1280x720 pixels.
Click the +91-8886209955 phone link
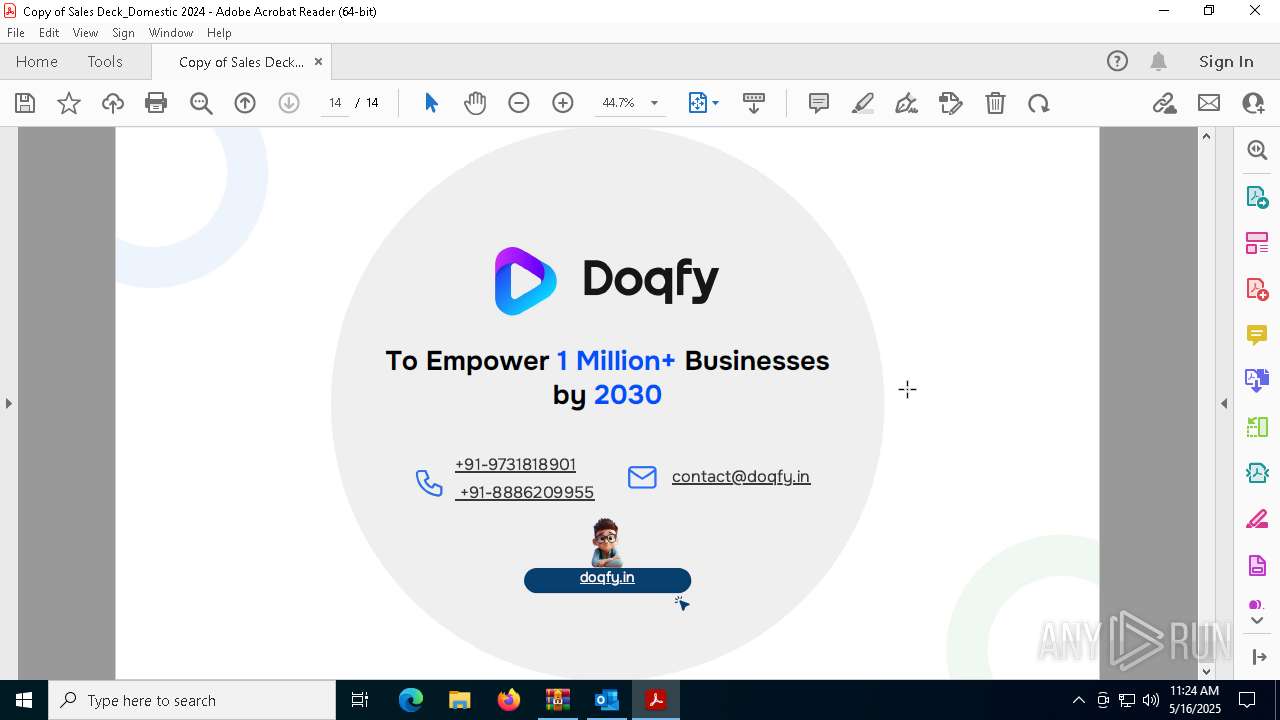click(x=525, y=492)
